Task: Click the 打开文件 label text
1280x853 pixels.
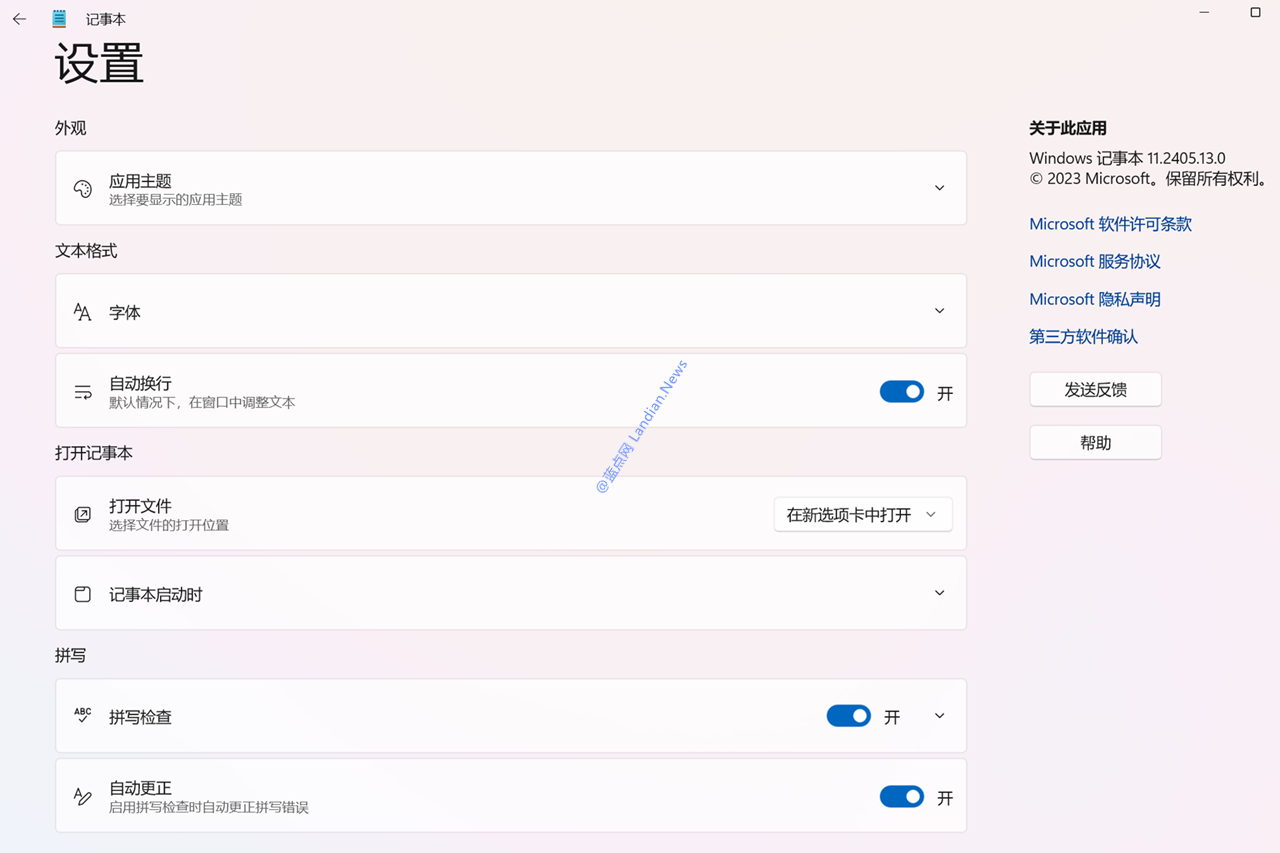Action: tap(140, 506)
